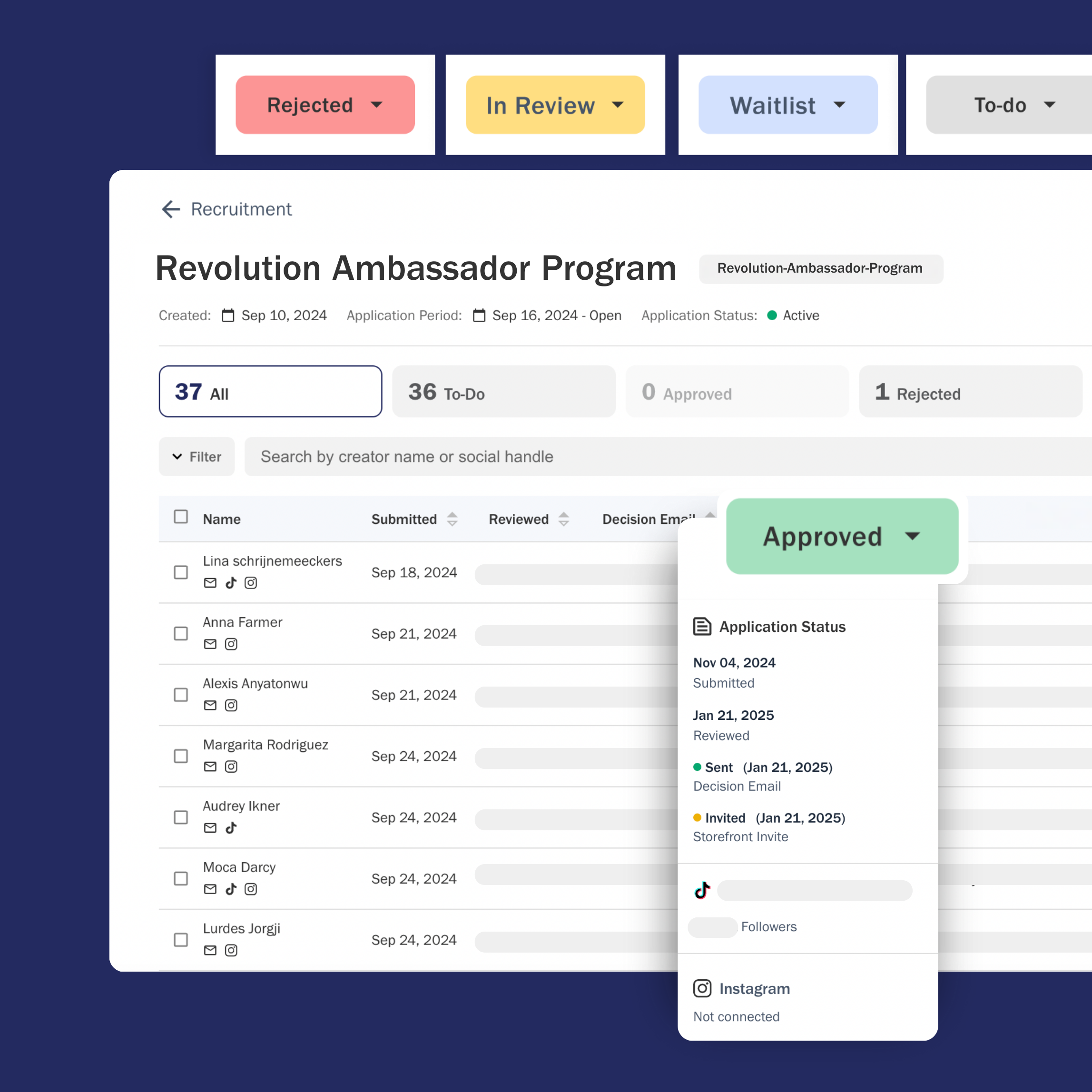Viewport: 1092px width, 1092px height.
Task: Check the box for Margarita Rodriguez
Action: 181,756
